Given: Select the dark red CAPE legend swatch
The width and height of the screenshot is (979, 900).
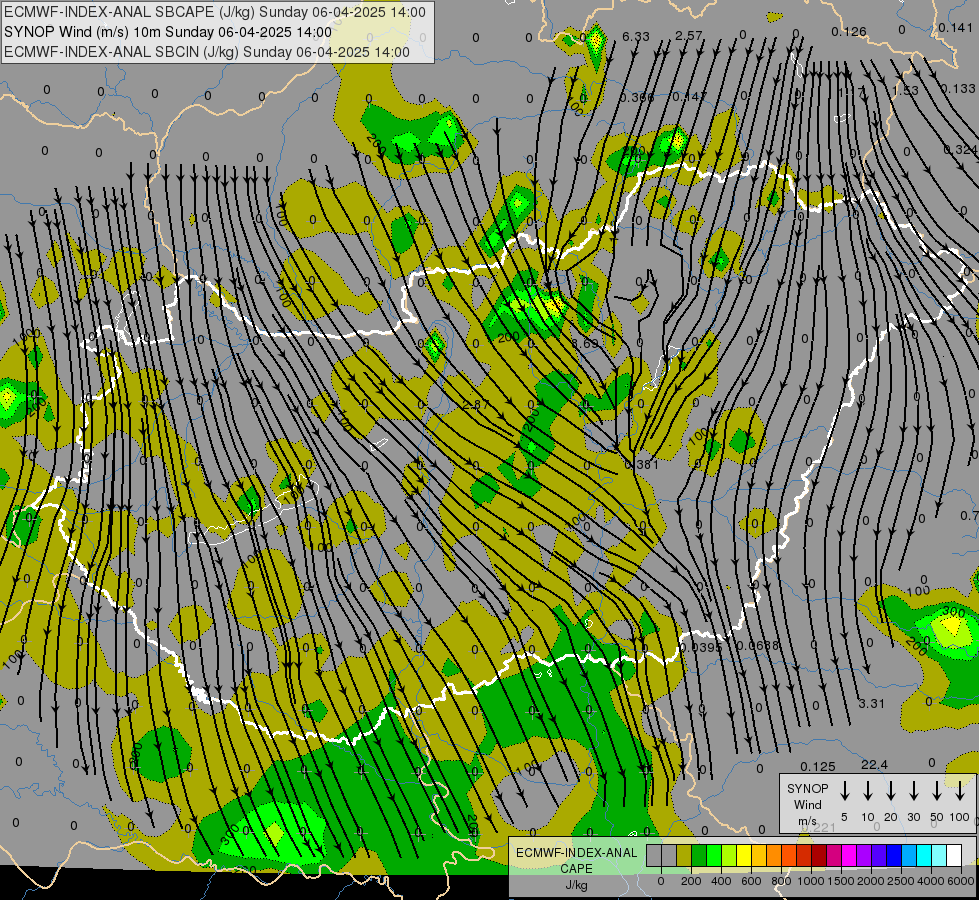Looking at the screenshot, I should pyautogui.click(x=819, y=855).
